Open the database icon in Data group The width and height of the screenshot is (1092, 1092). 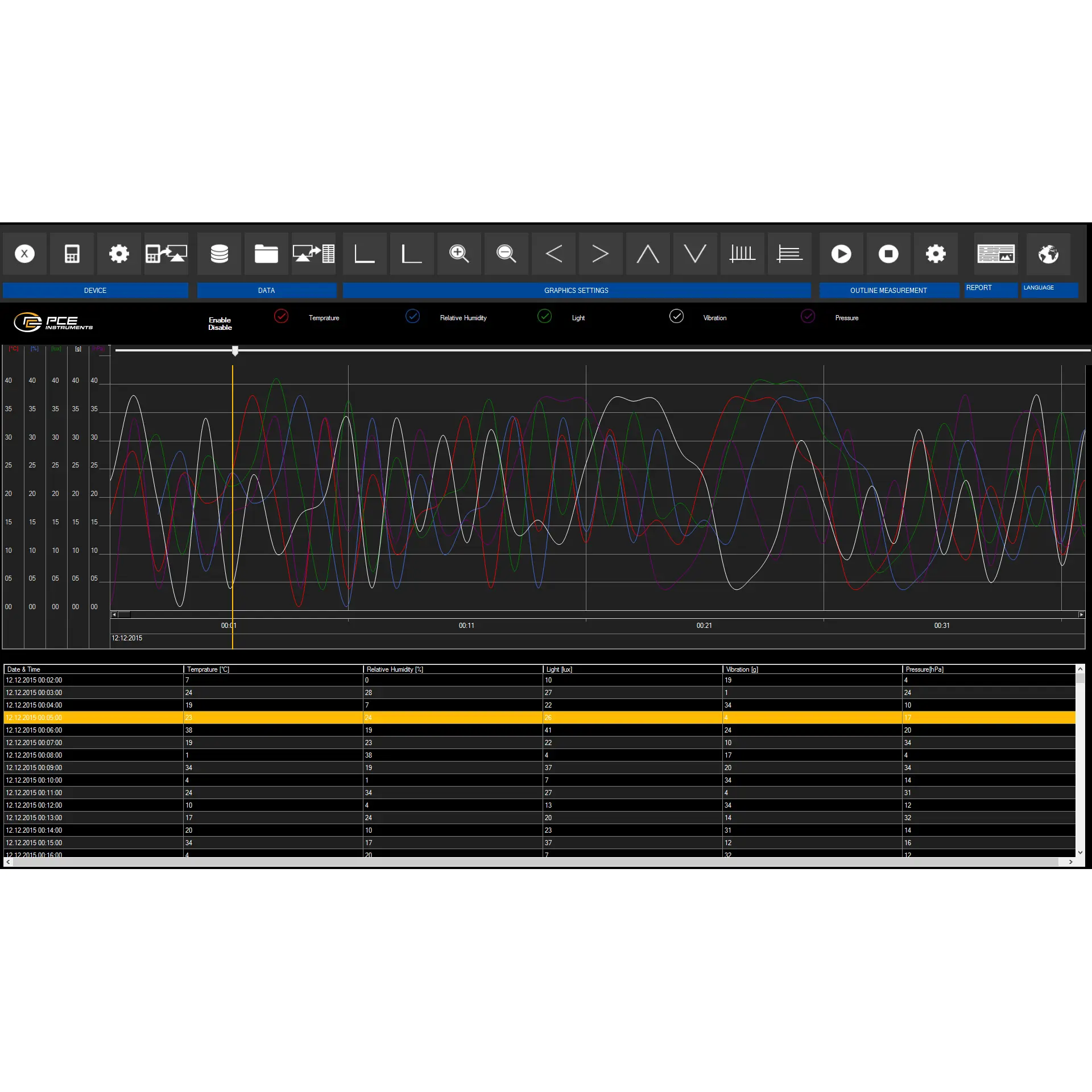click(220, 254)
